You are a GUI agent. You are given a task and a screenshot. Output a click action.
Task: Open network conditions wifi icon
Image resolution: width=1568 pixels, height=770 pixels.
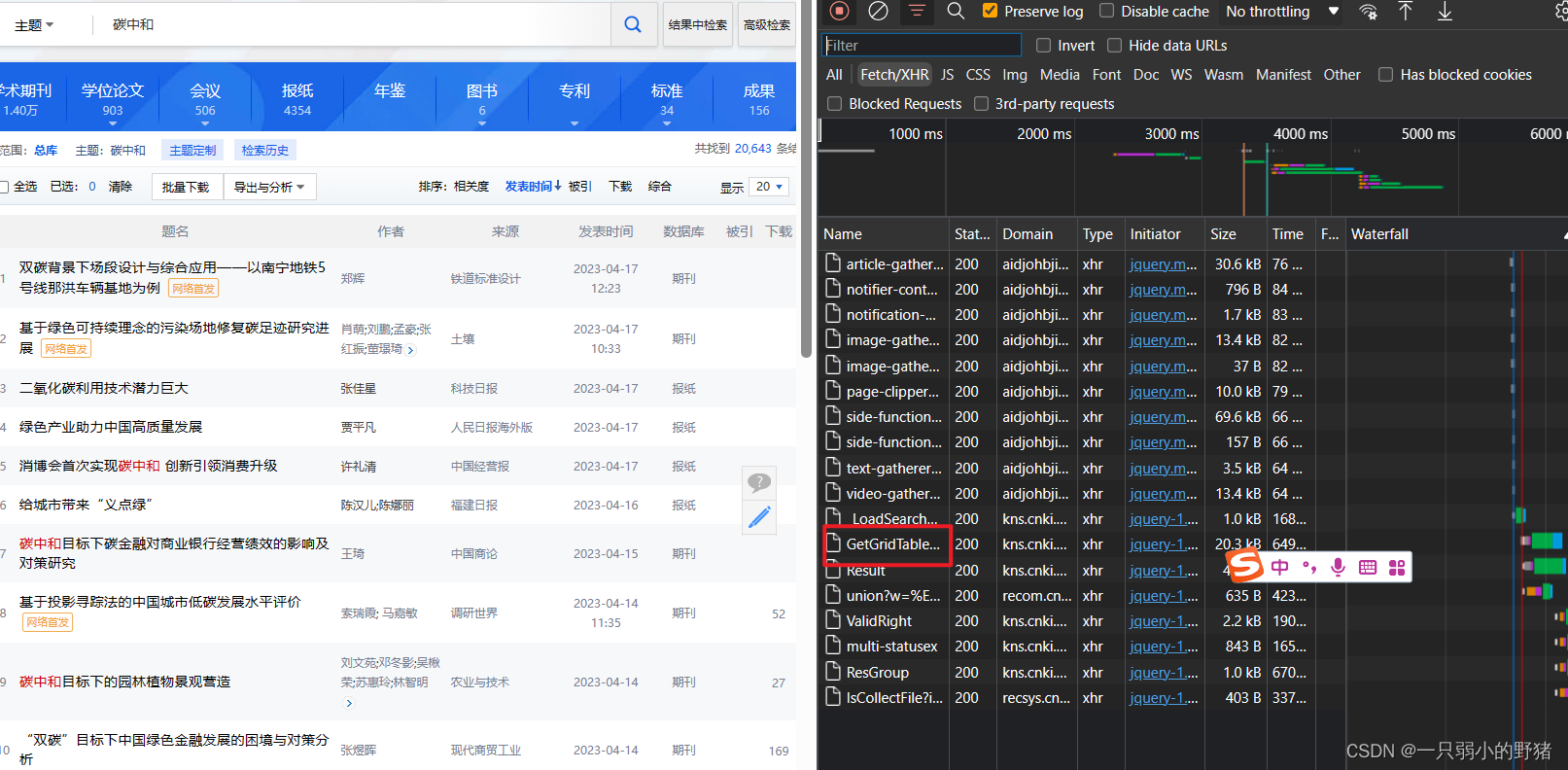click(1368, 12)
